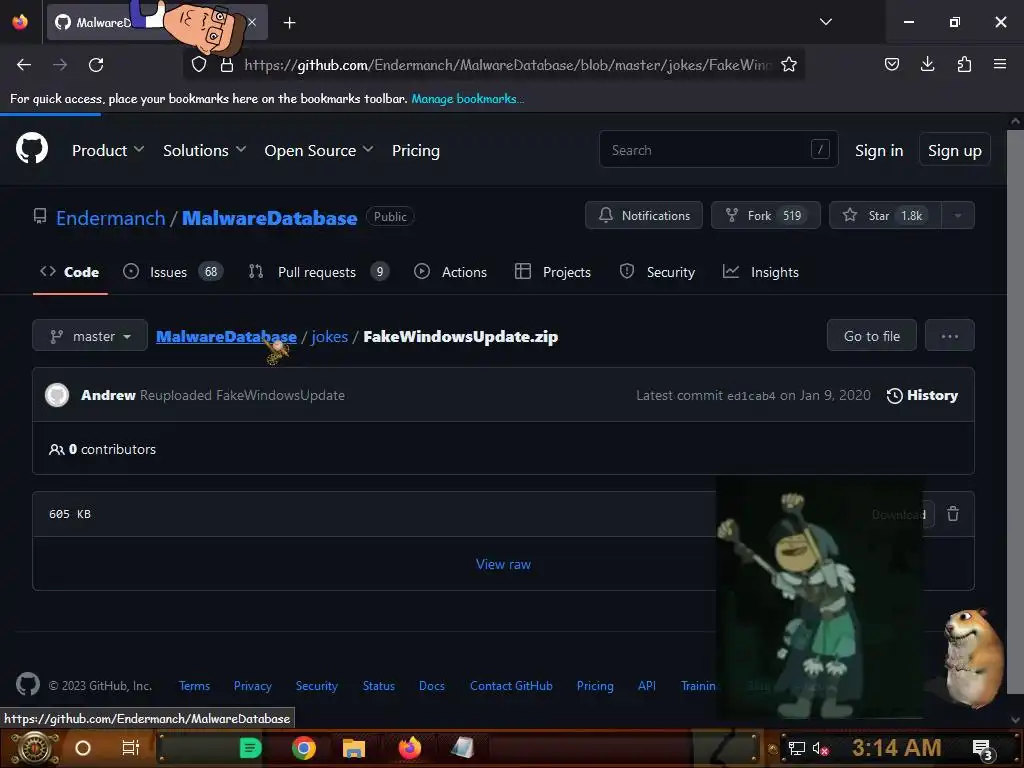
Task: Open Task View from the taskbar
Action: [131, 748]
